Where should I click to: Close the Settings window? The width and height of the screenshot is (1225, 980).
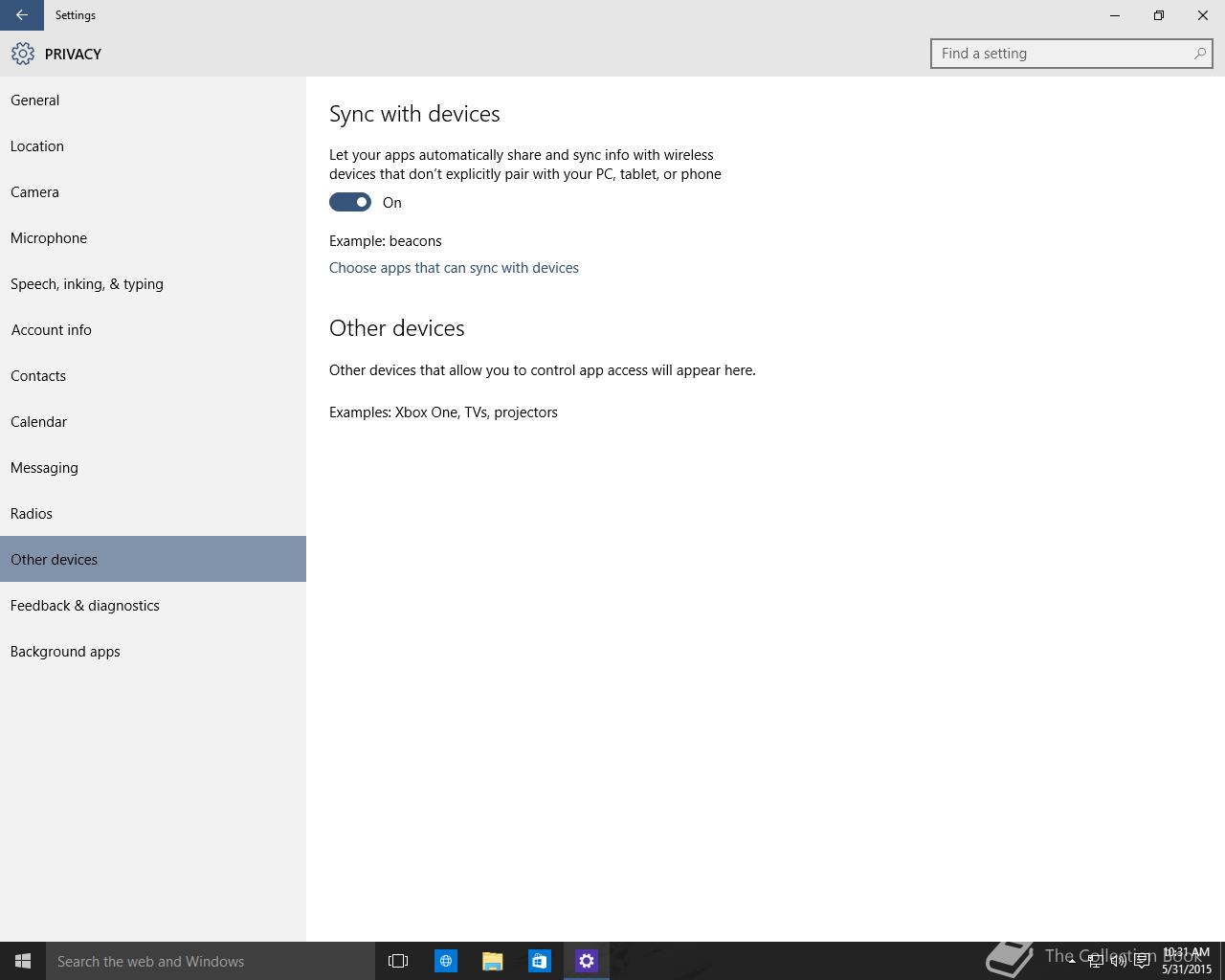(x=1203, y=15)
